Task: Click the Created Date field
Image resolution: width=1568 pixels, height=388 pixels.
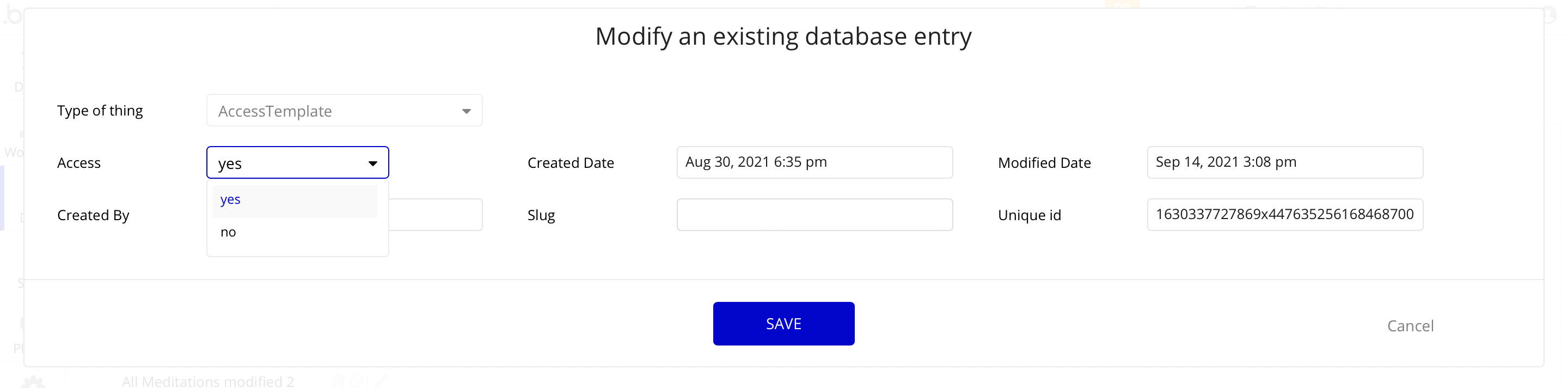Action: click(814, 162)
